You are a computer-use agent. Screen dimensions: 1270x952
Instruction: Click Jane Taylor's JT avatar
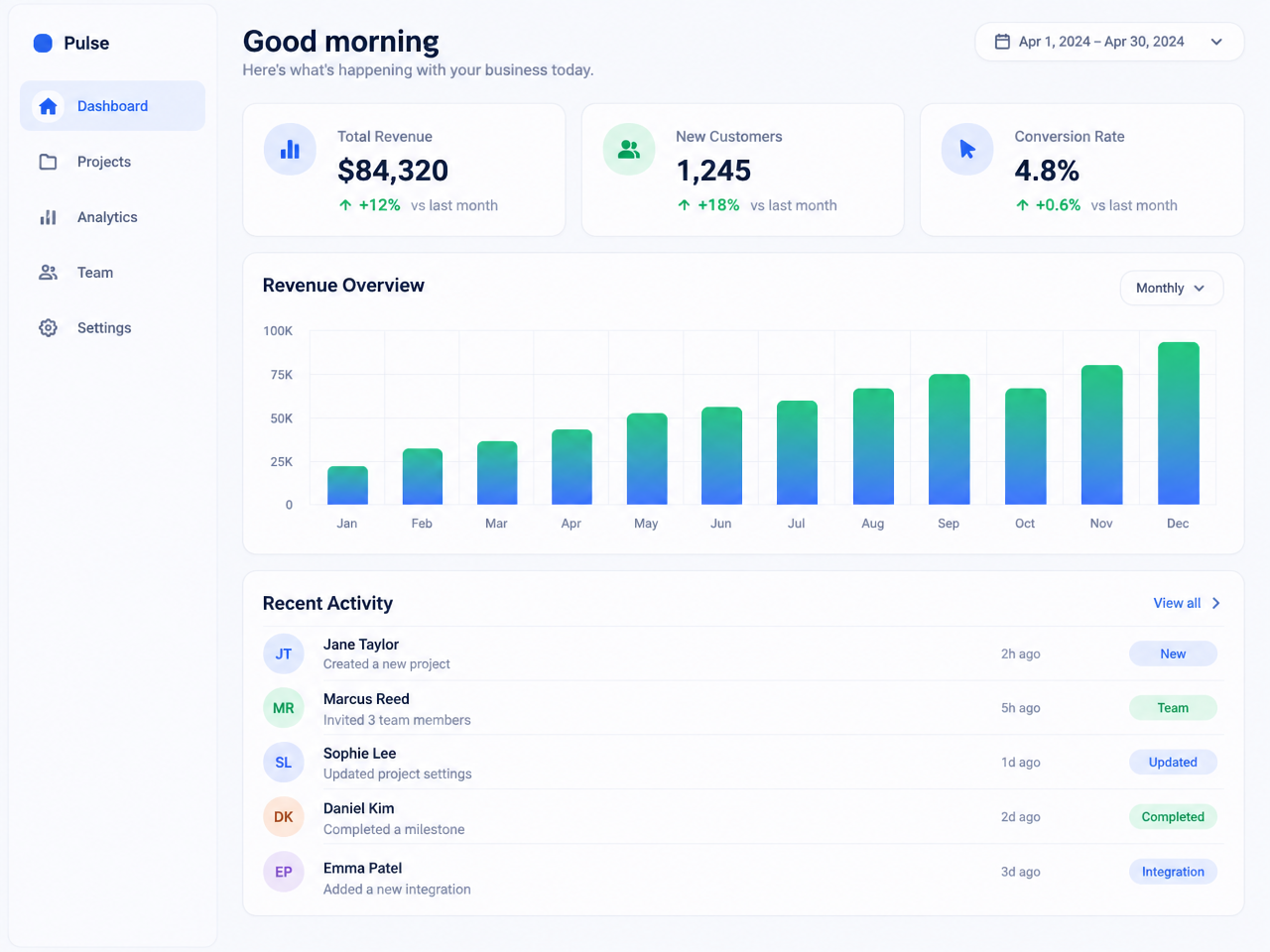pos(284,654)
